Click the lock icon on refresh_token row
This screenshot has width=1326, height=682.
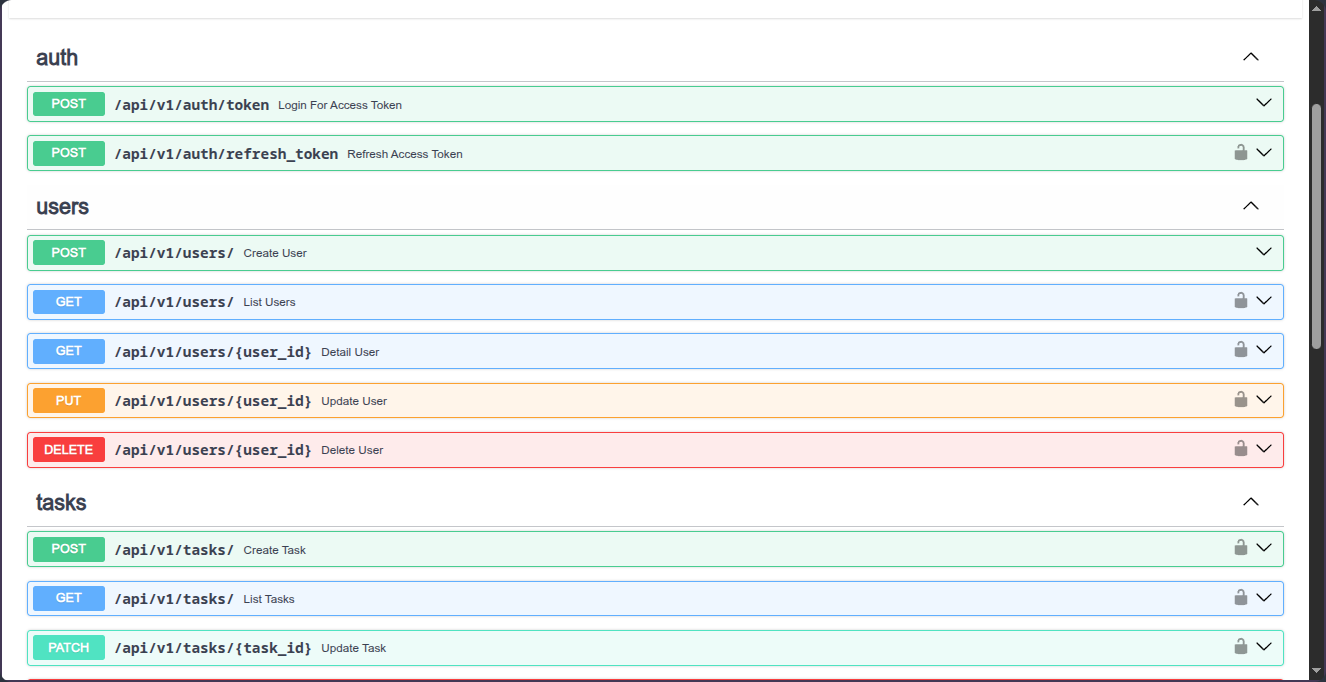click(x=1240, y=153)
